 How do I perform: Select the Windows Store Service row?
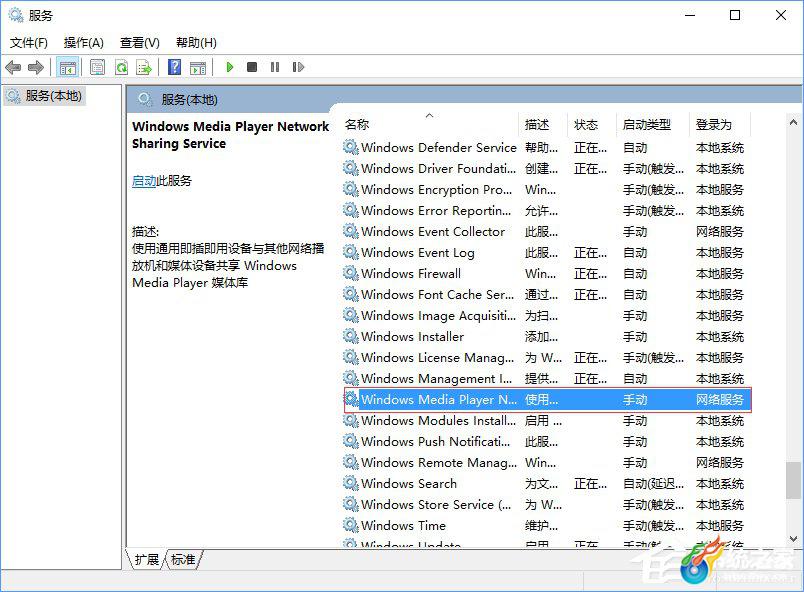click(x=547, y=505)
